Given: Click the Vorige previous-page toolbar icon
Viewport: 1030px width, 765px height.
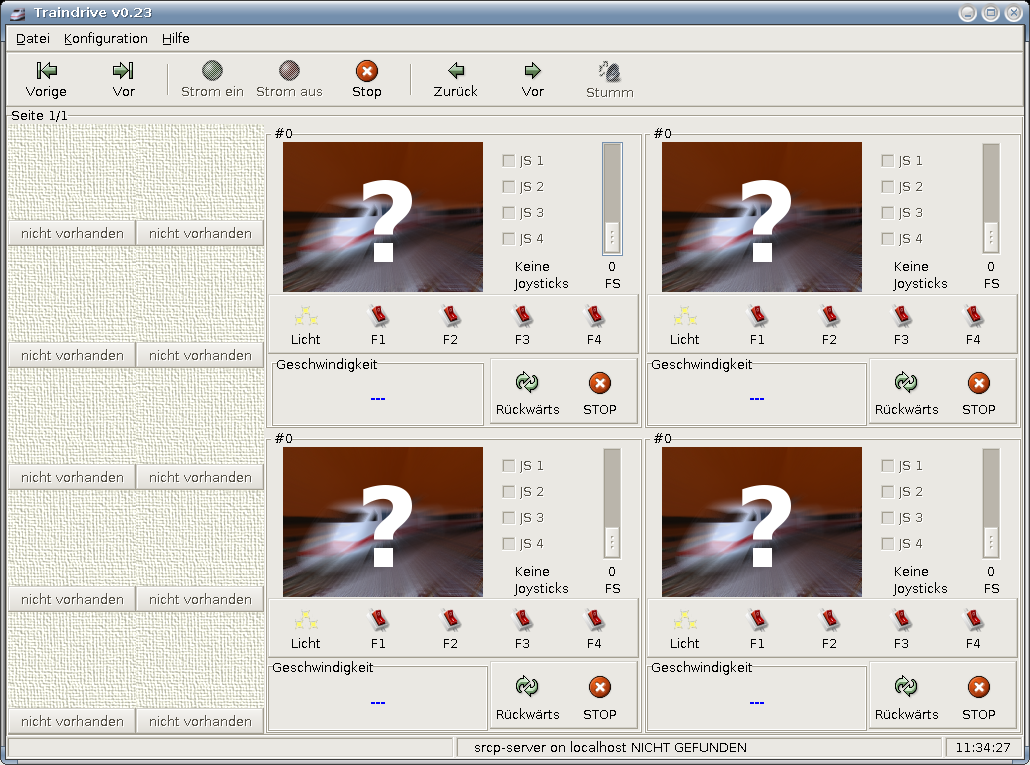Looking at the screenshot, I should 46,71.
